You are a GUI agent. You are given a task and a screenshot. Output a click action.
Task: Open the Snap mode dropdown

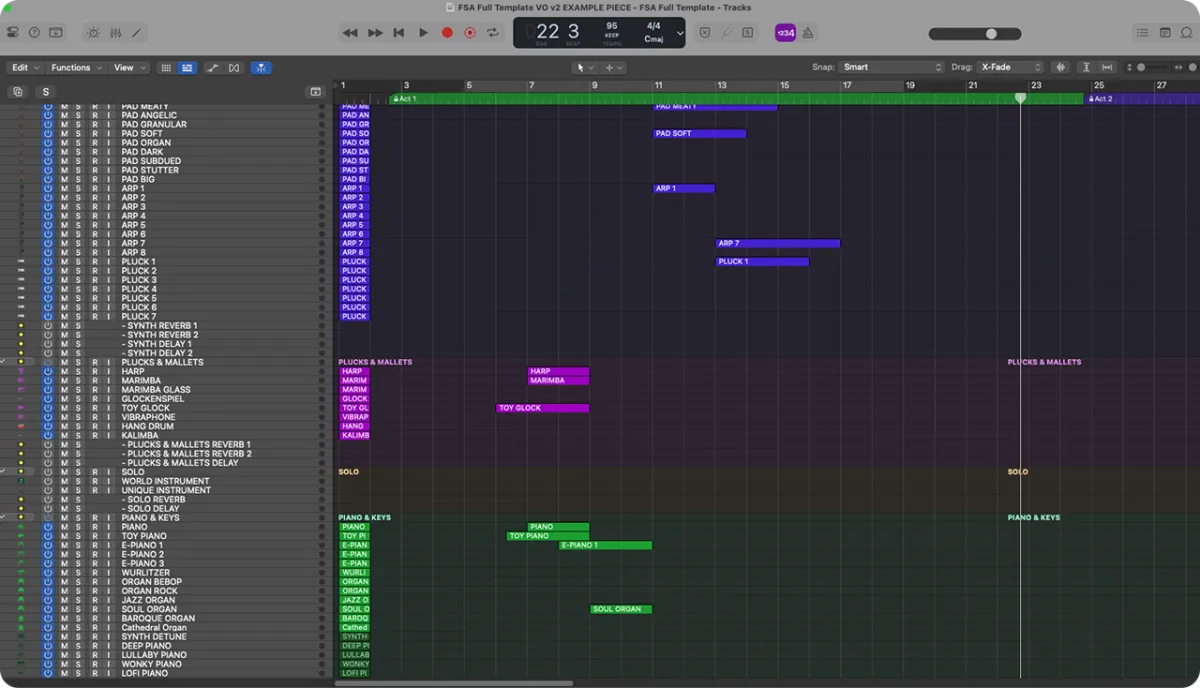[x=891, y=67]
